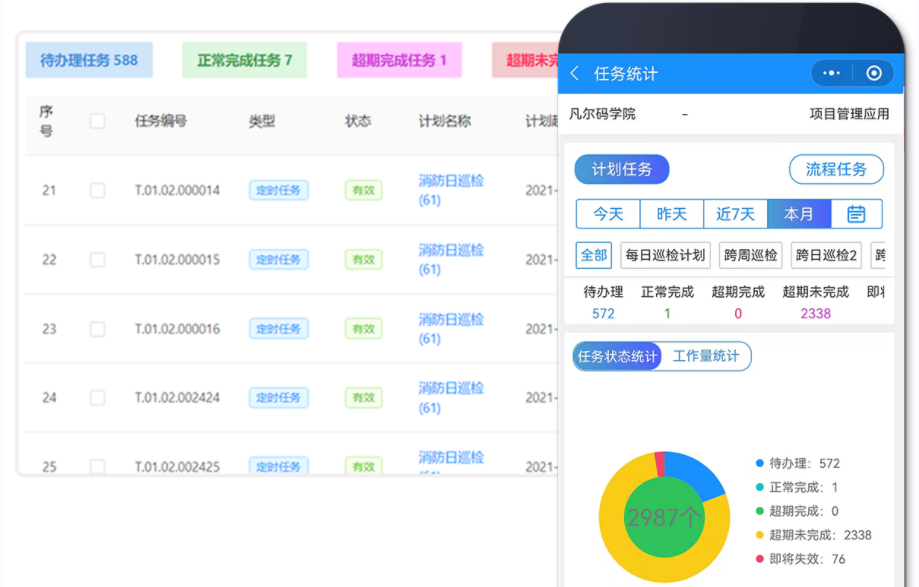The image size is (919, 587).
Task: Check the checkbox on row 25
Action: click(95, 467)
